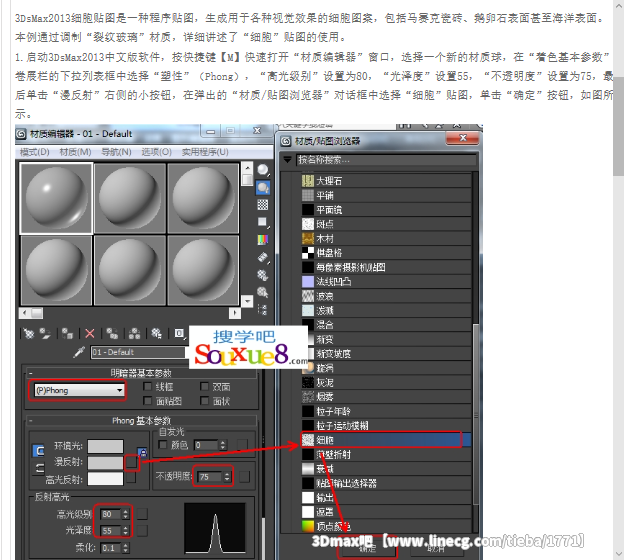Click Put Material to Scene icon
The width and height of the screenshot is (624, 560).
pyautogui.click(x=45, y=334)
